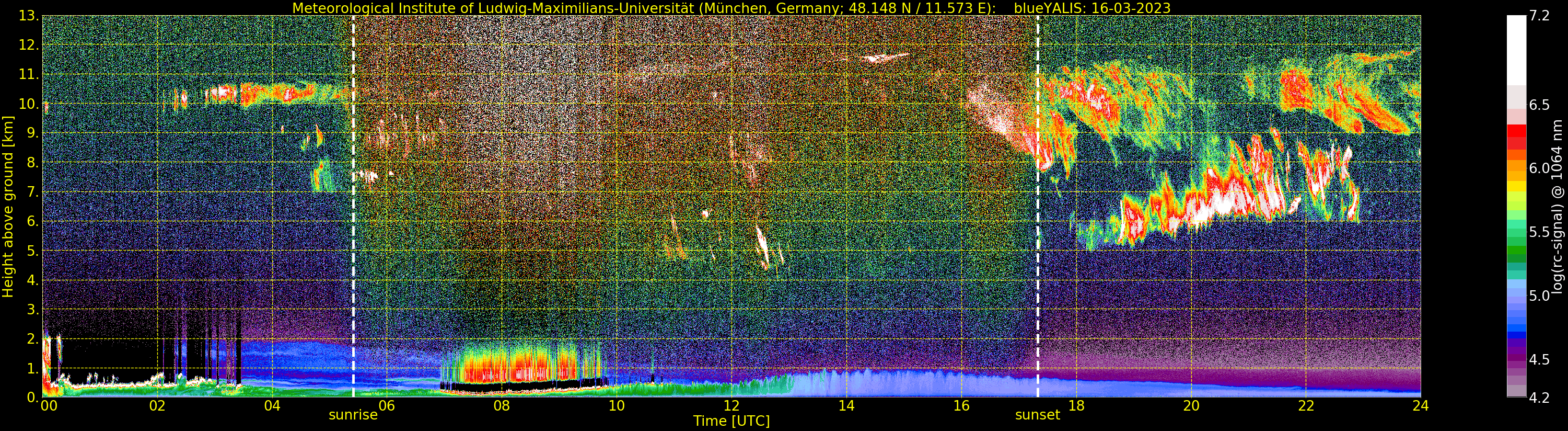
Task: Click the '12' time axis tick label
Action: click(731, 406)
